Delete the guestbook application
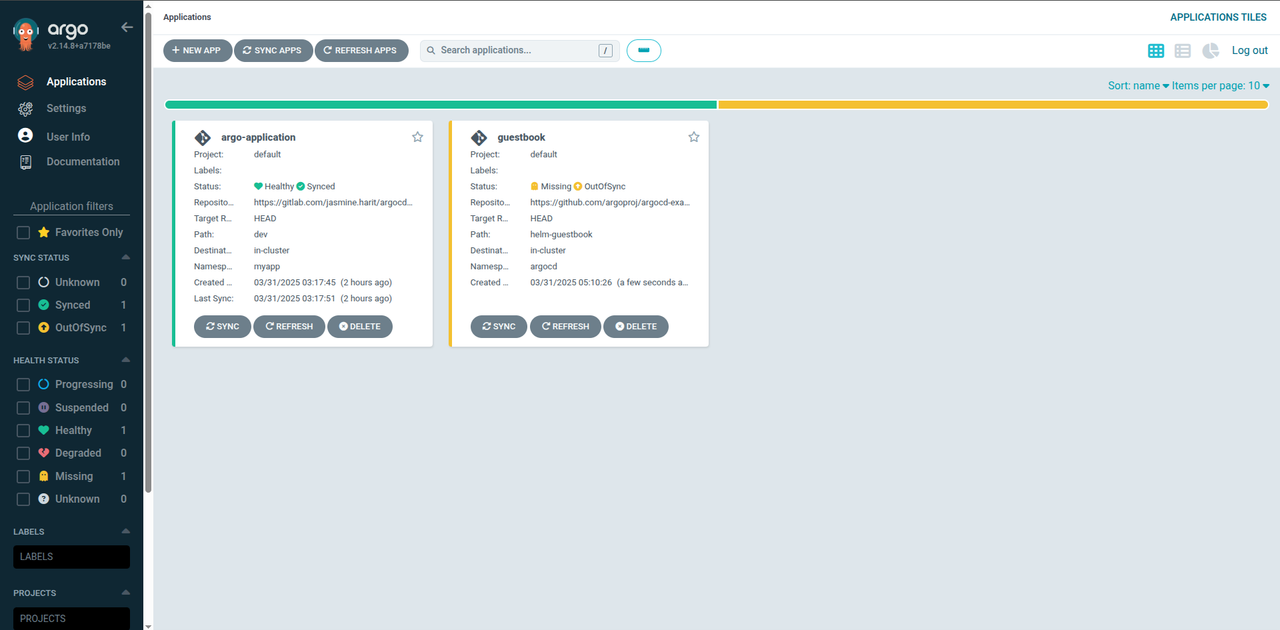The width and height of the screenshot is (1280, 630). click(636, 326)
